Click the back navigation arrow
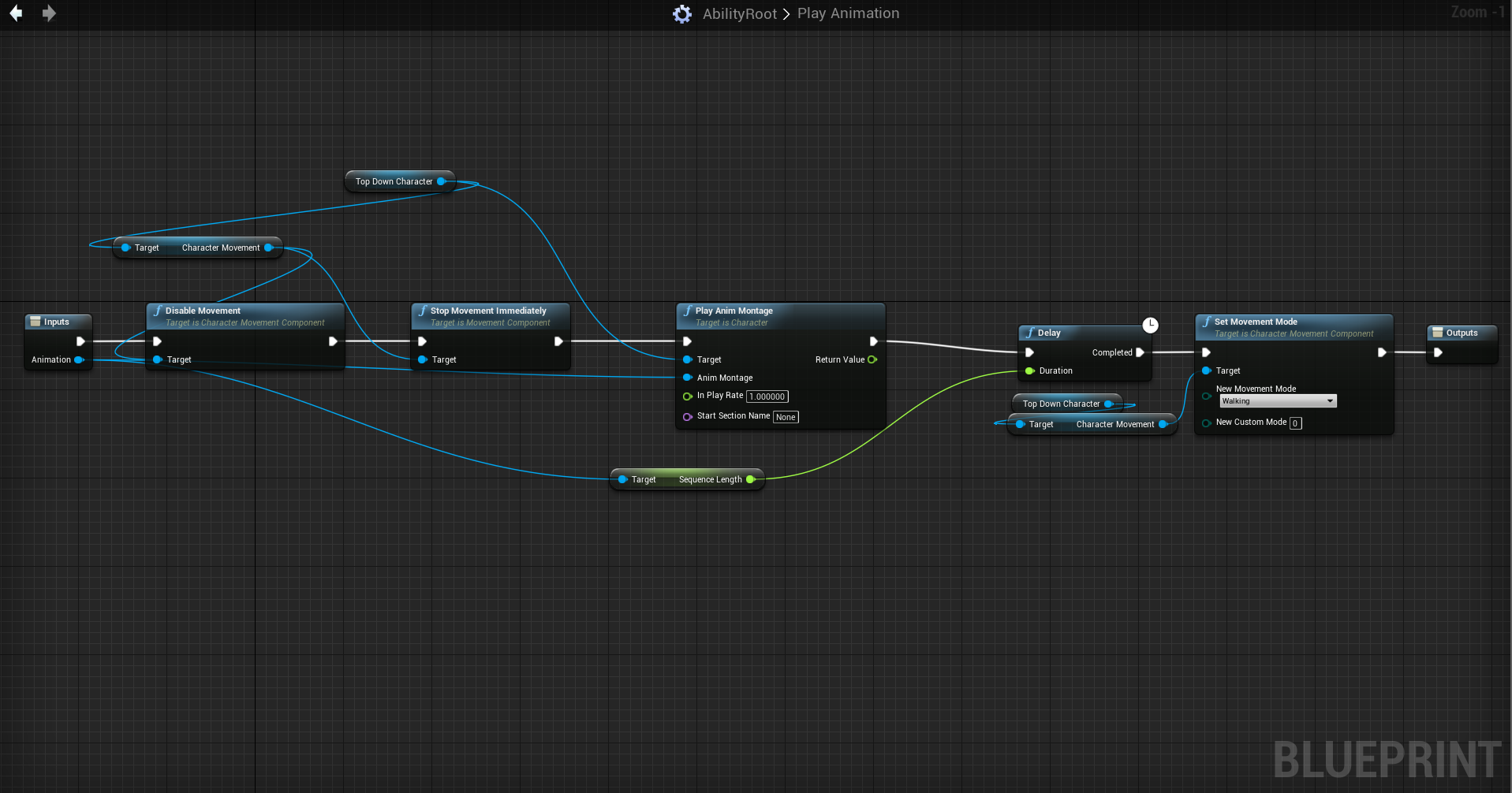The height and width of the screenshot is (793, 1512). click(16, 13)
